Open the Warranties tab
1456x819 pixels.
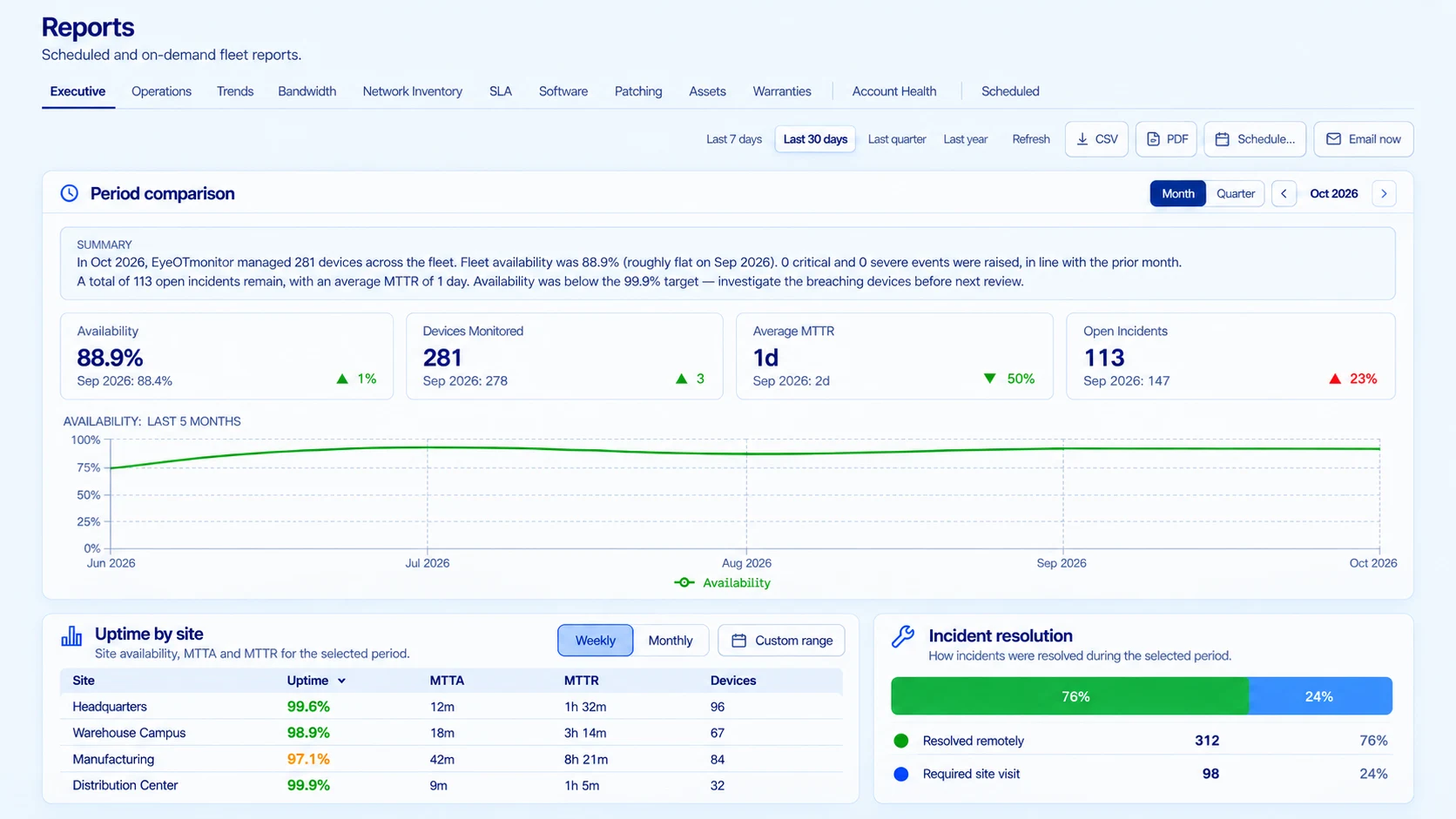click(x=782, y=91)
